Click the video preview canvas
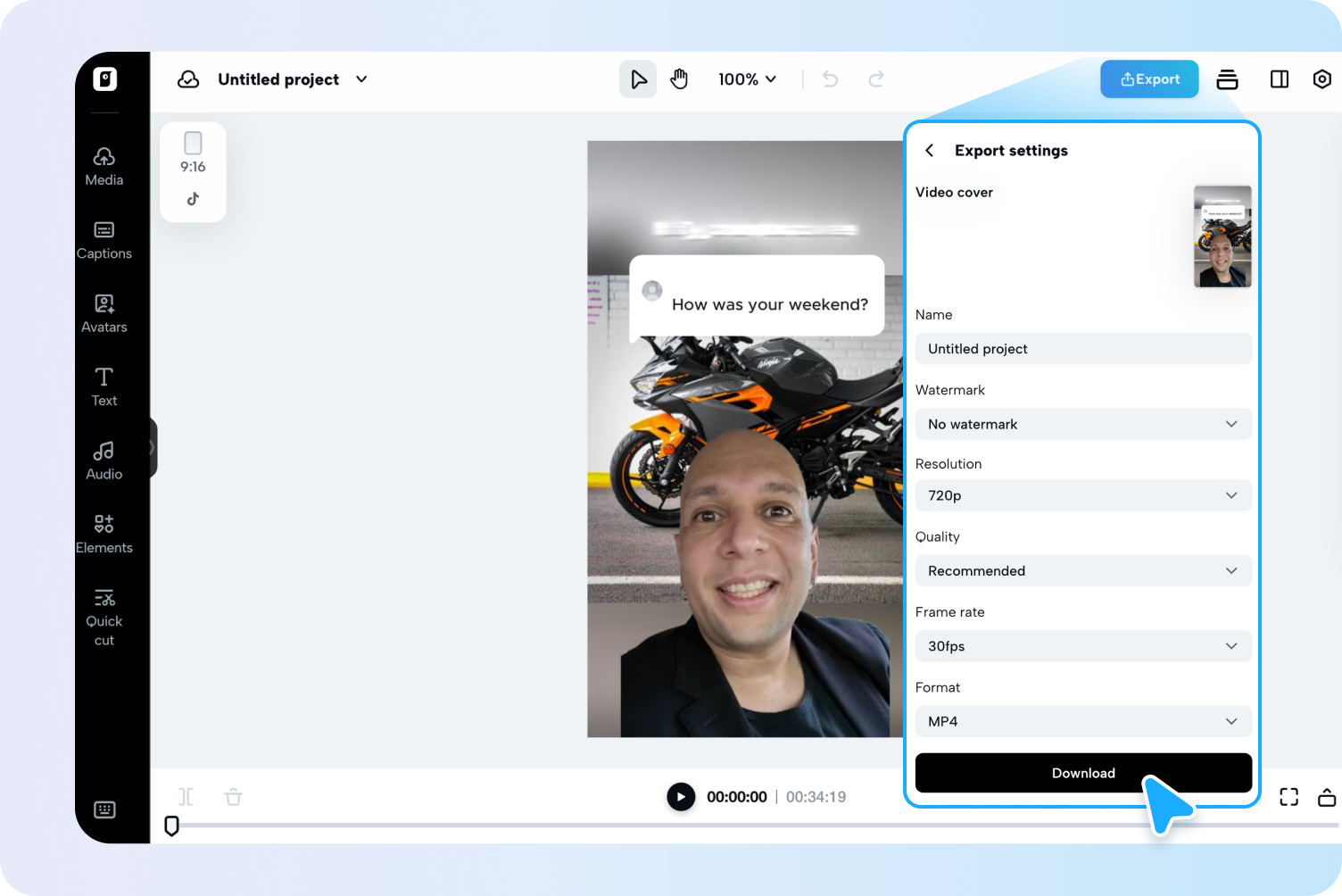Screen dimensions: 1342x896 click(745, 439)
